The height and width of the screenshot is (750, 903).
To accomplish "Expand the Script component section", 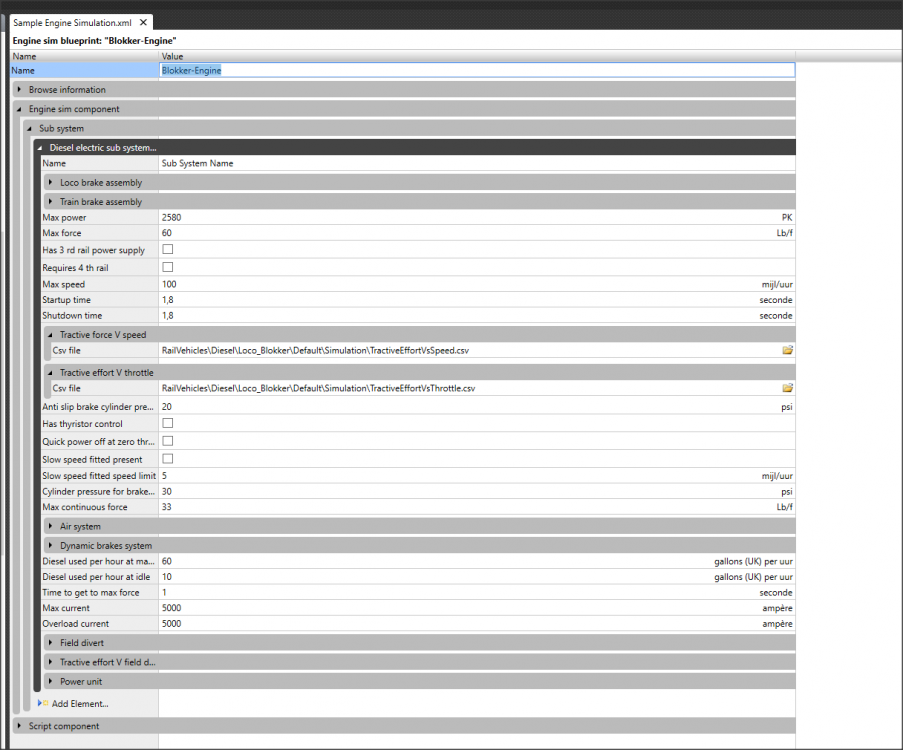I will 19,726.
